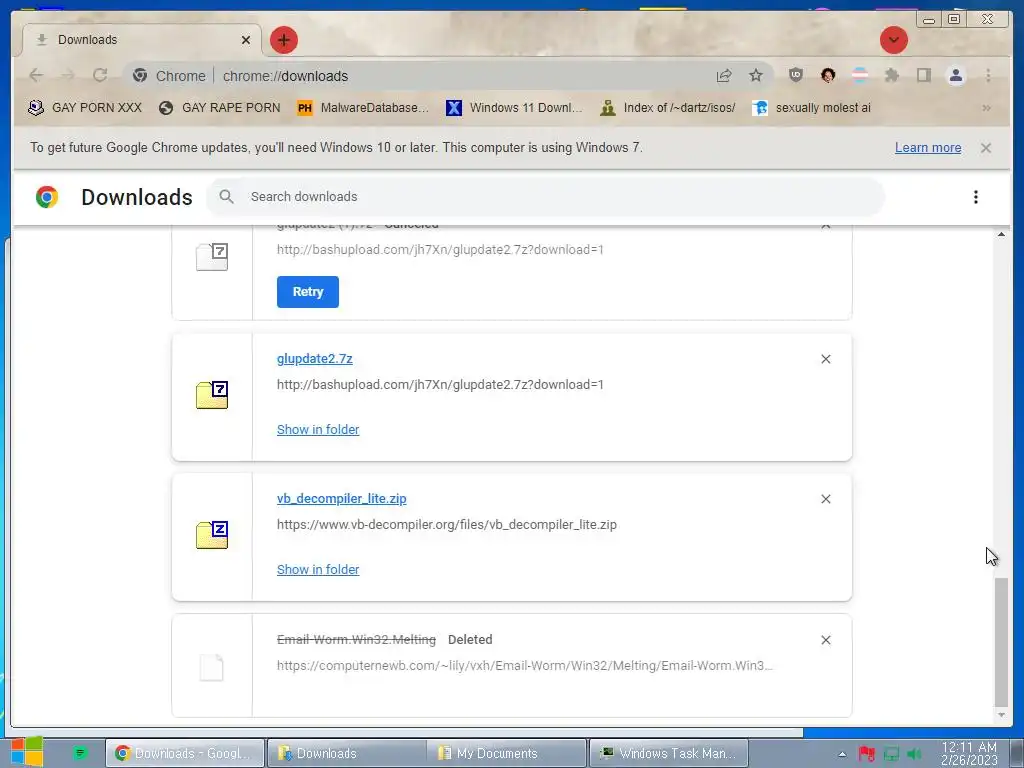Image resolution: width=1024 pixels, height=768 pixels.
Task: Click the blank file icon of the deleted download
Action: click(x=211, y=667)
